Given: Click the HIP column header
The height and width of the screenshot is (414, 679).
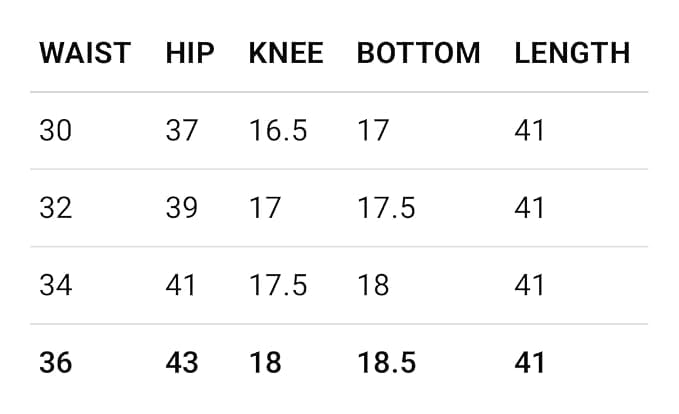Looking at the screenshot, I should click(190, 53).
